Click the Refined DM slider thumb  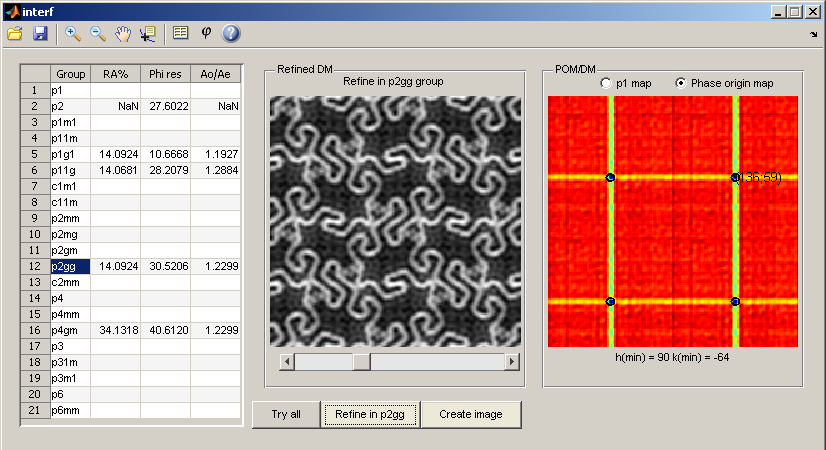(362, 361)
